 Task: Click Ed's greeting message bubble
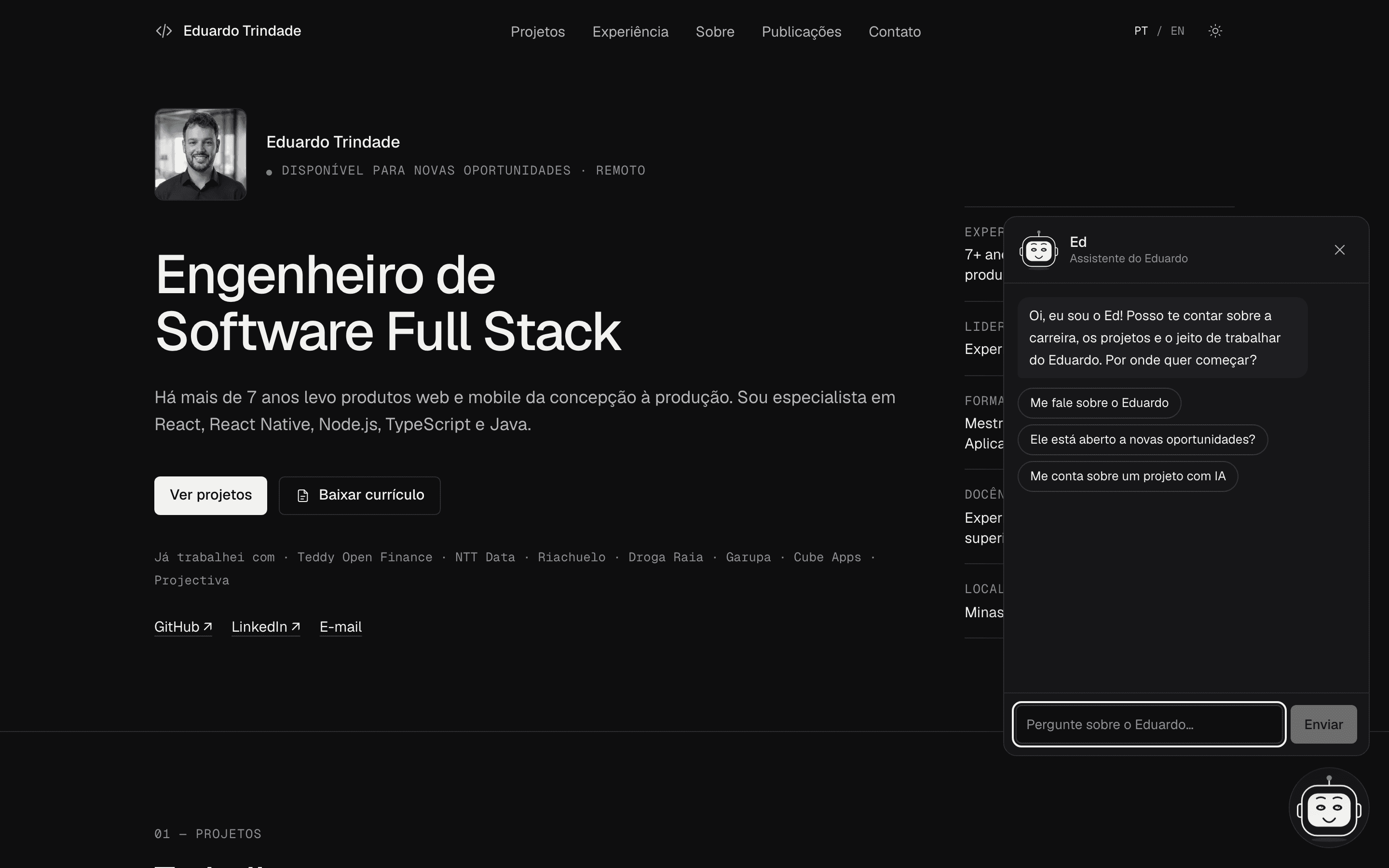(x=1162, y=338)
